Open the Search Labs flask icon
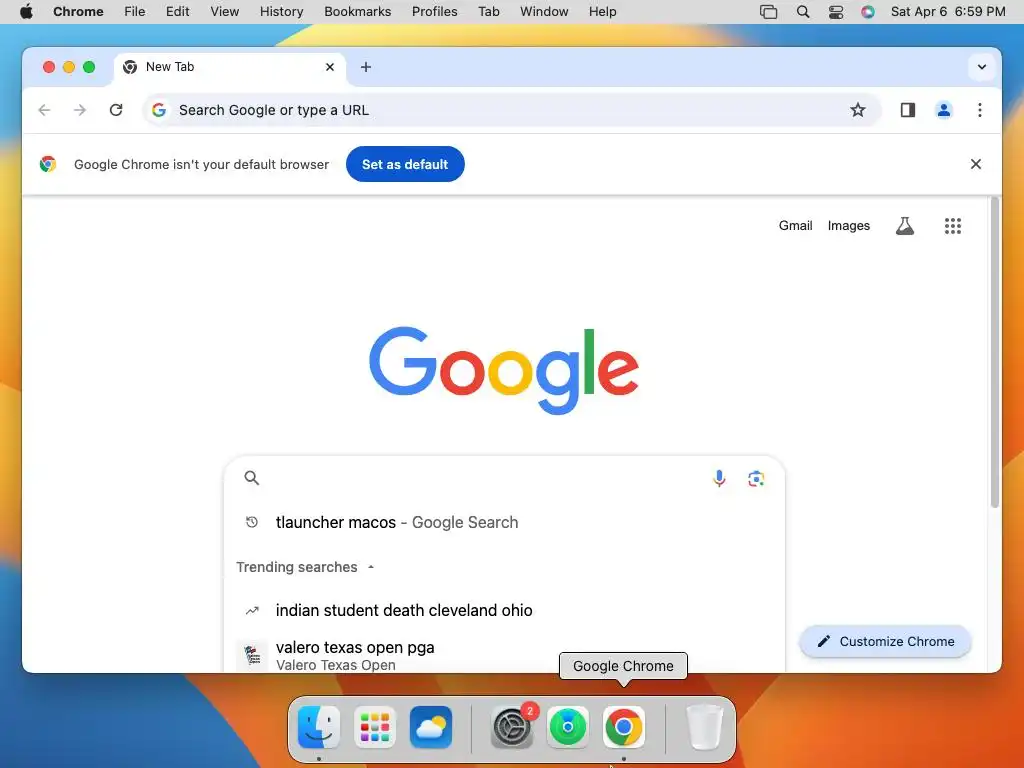 [x=904, y=226]
